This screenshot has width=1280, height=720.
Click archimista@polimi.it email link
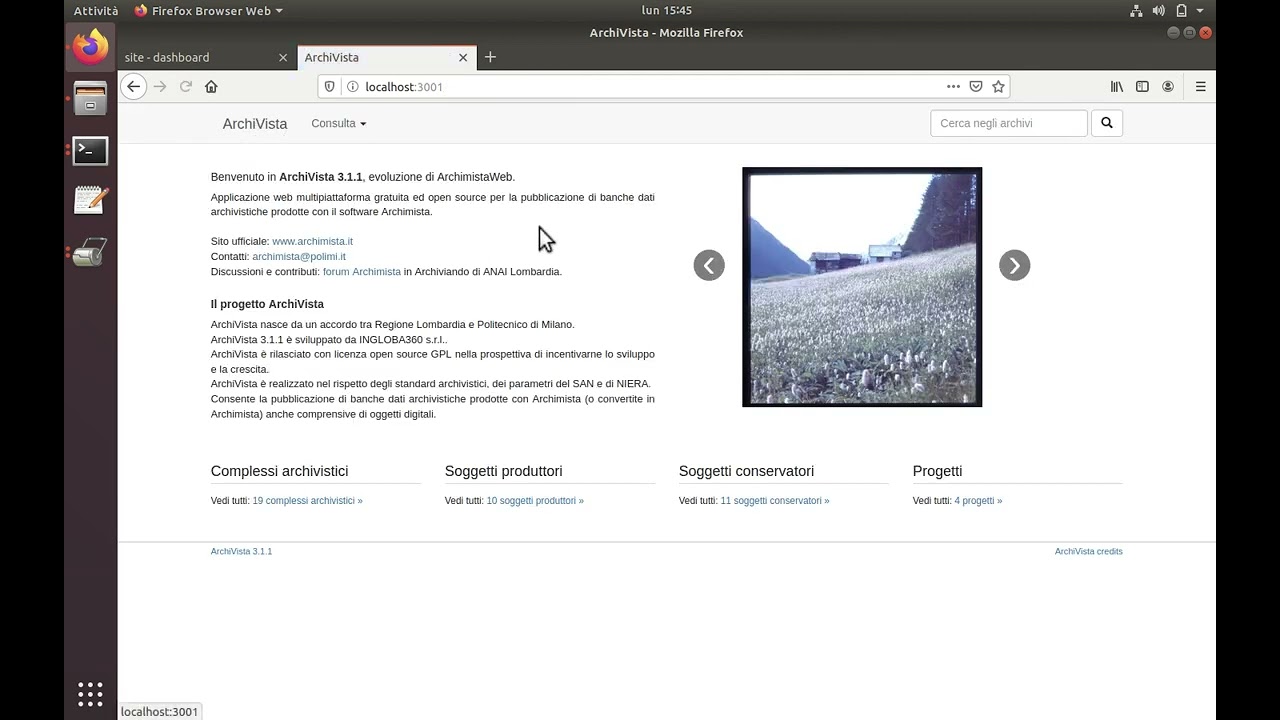pos(299,256)
